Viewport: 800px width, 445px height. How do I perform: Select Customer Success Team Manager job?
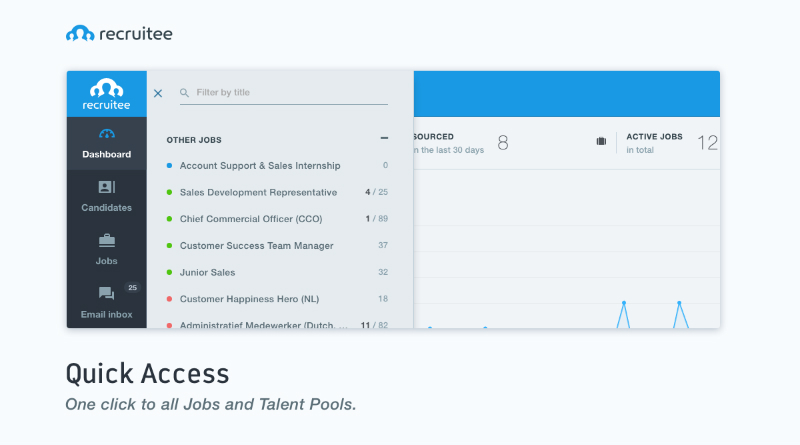[x=256, y=245]
